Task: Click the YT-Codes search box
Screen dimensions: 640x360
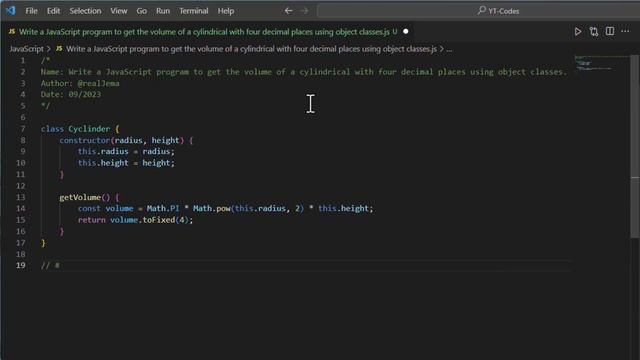Action: (x=478, y=11)
